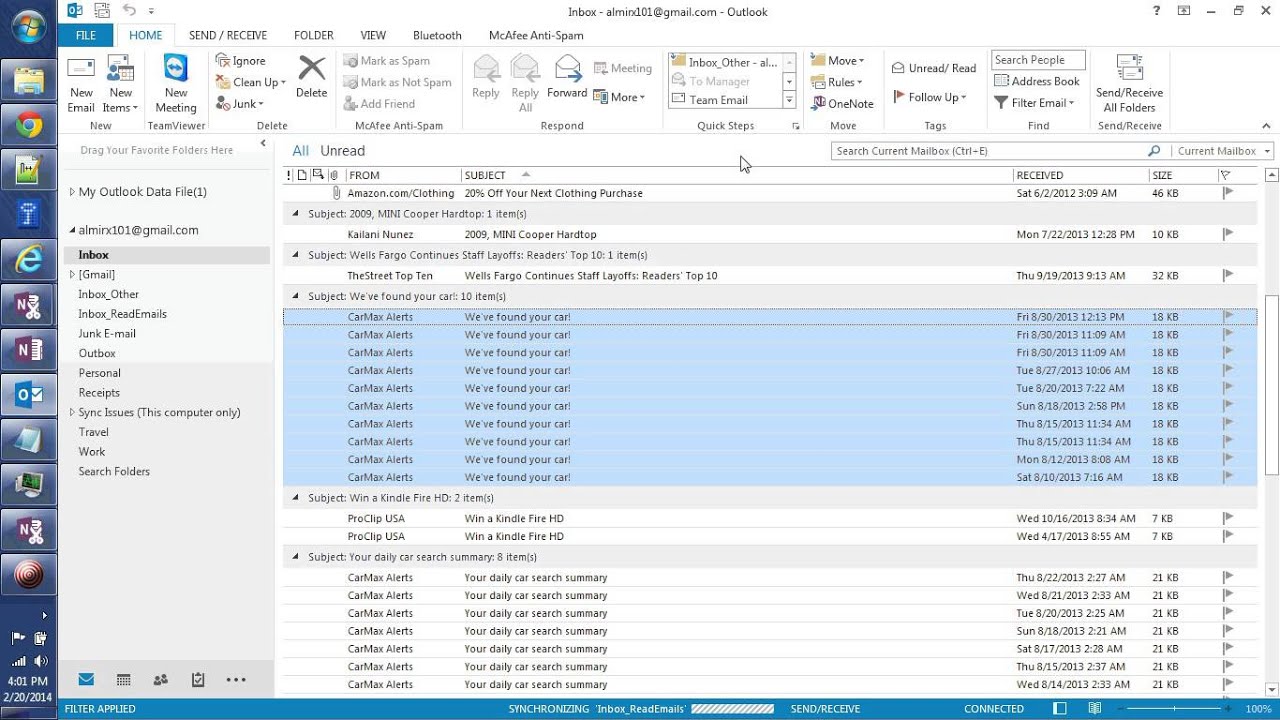Switch to the FOLDER tab
The width and height of the screenshot is (1280, 720).
(x=314, y=35)
